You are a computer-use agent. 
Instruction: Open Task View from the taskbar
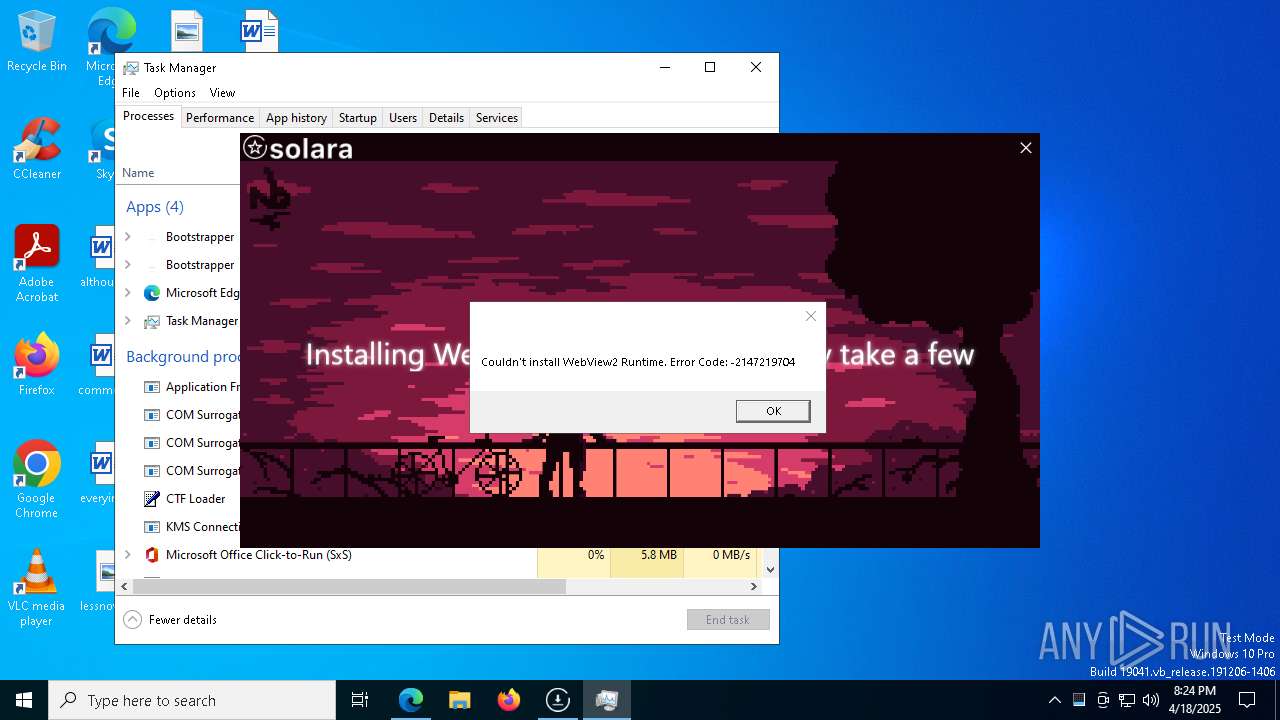click(360, 700)
